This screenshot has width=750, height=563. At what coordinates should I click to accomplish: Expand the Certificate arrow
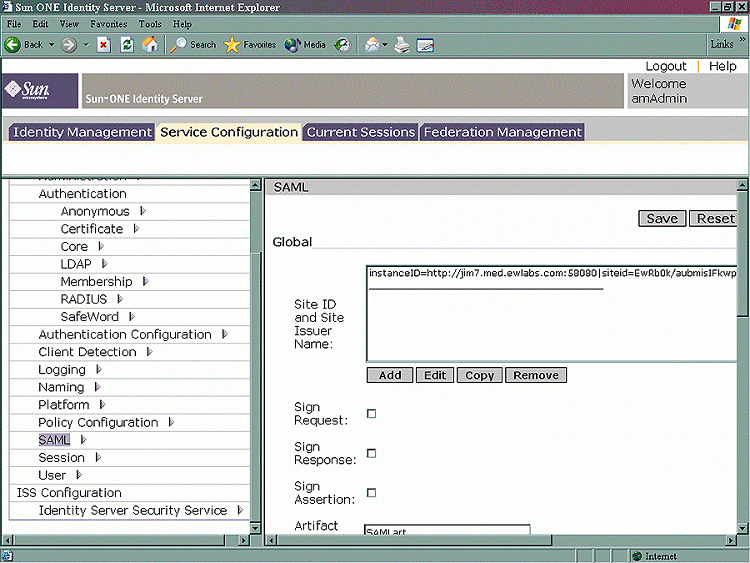pyautogui.click(x=136, y=228)
